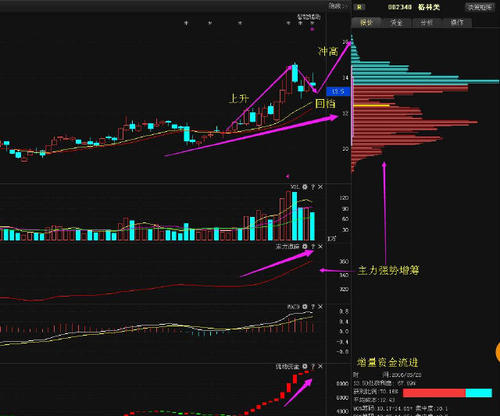Click the red and cyan profit ratio bar
The height and width of the screenshot is (416, 500).
pos(447,393)
